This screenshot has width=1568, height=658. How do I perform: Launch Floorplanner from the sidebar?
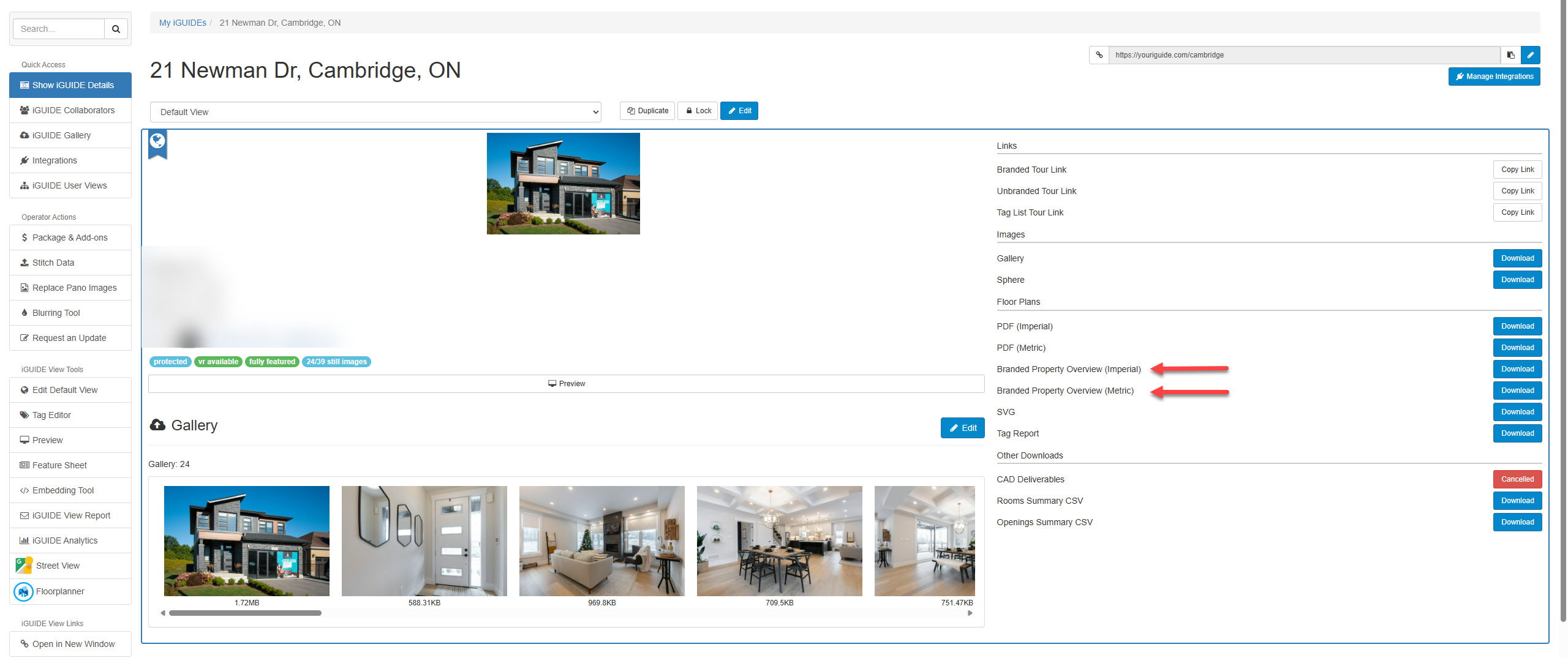pyautogui.click(x=59, y=591)
